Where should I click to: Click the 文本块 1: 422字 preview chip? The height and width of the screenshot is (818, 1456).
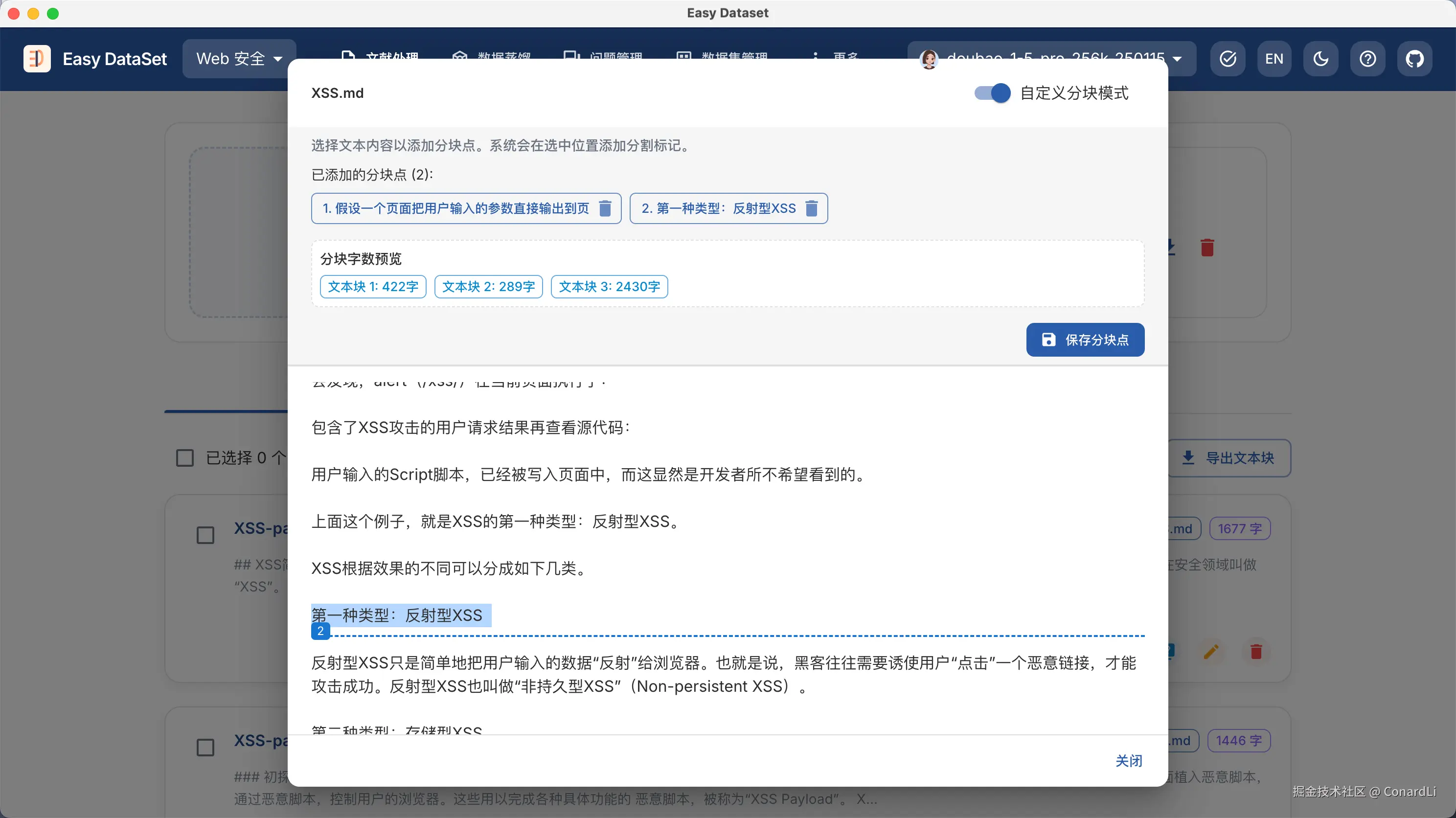(373, 287)
